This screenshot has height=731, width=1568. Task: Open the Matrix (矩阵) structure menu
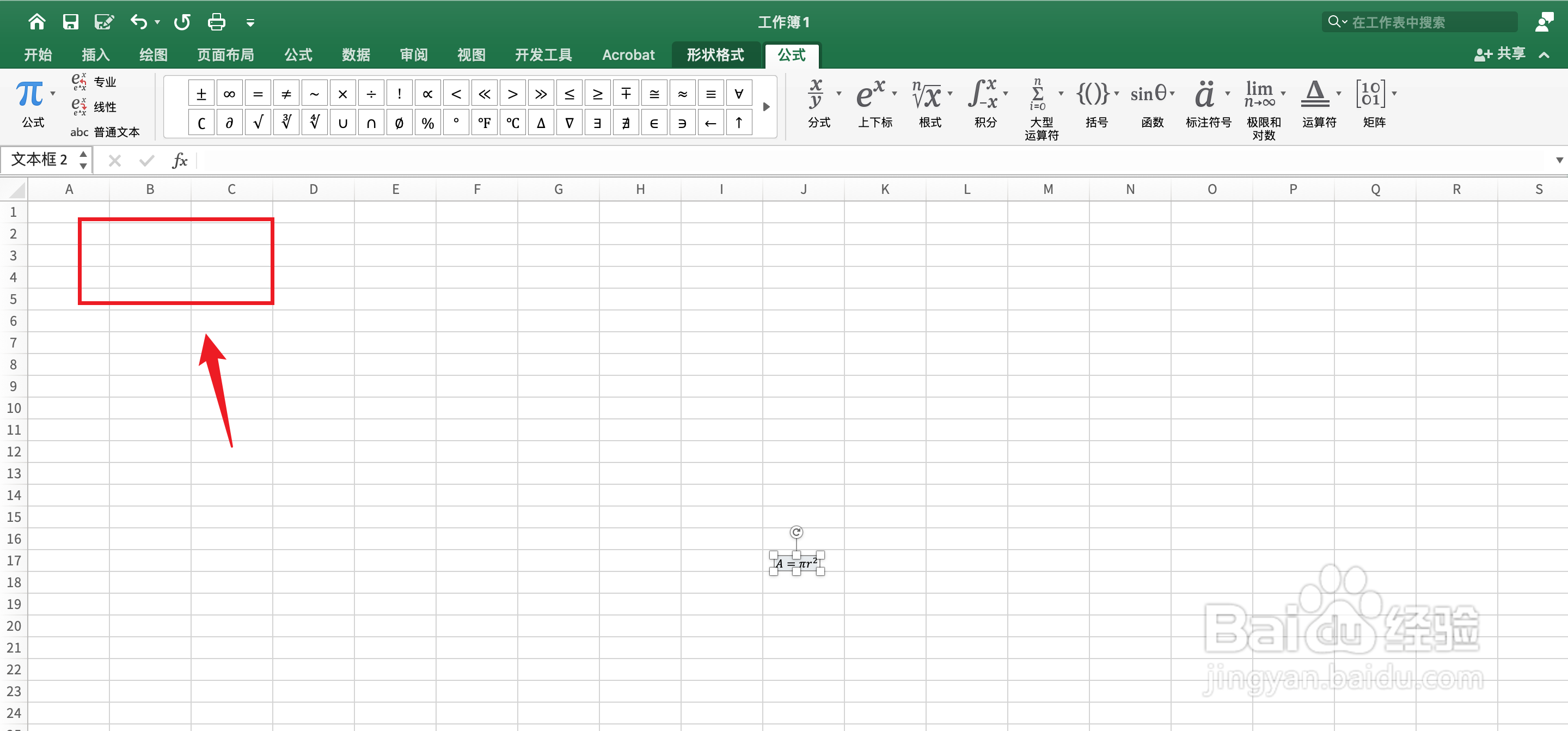[1374, 103]
